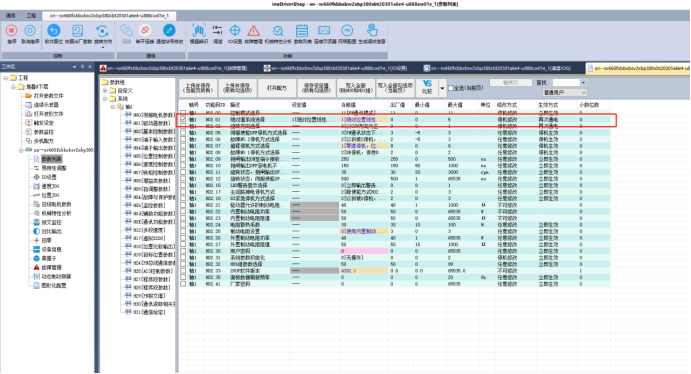
Task: Click the disconnect (断开连接) icon
Action: pos(145,30)
